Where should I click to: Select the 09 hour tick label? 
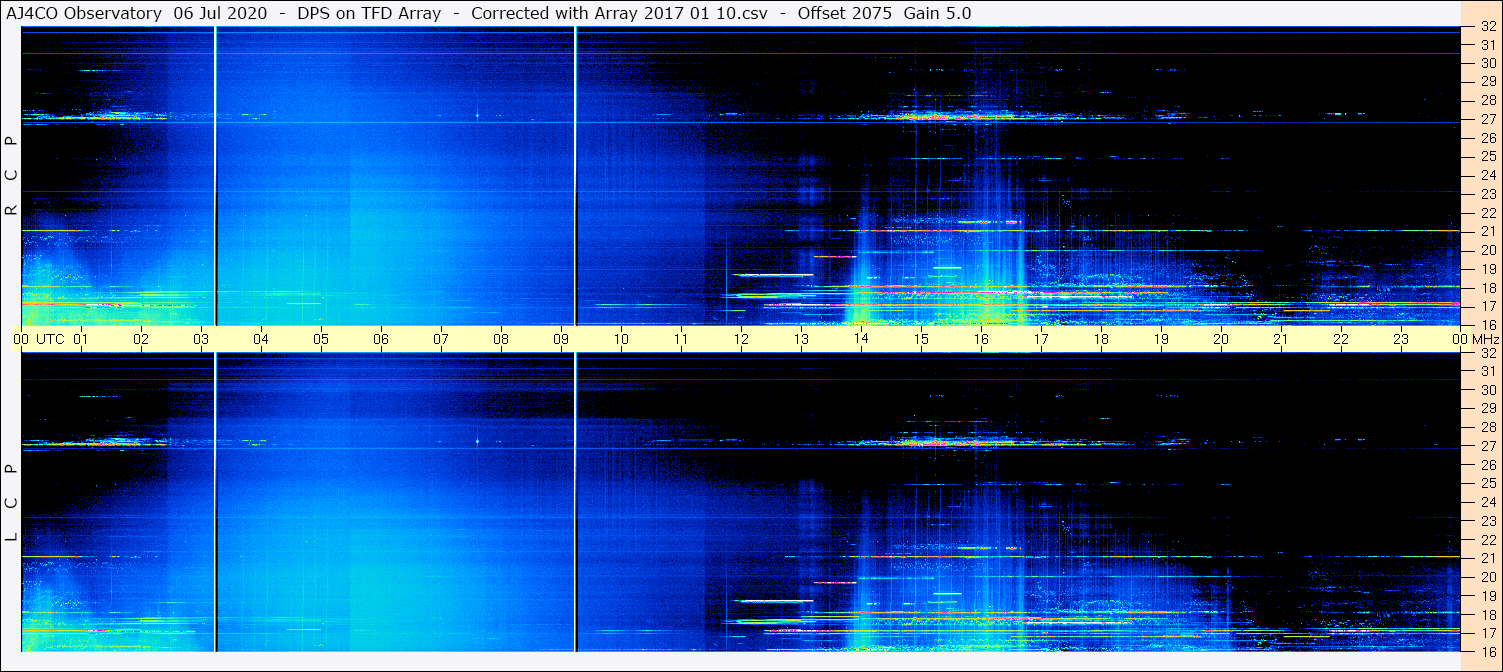pyautogui.click(x=561, y=339)
